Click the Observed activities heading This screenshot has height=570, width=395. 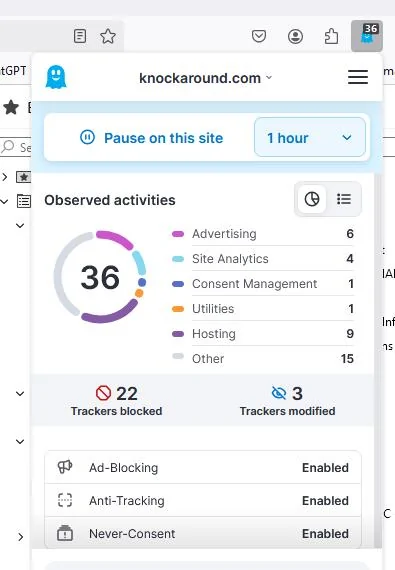coord(110,200)
